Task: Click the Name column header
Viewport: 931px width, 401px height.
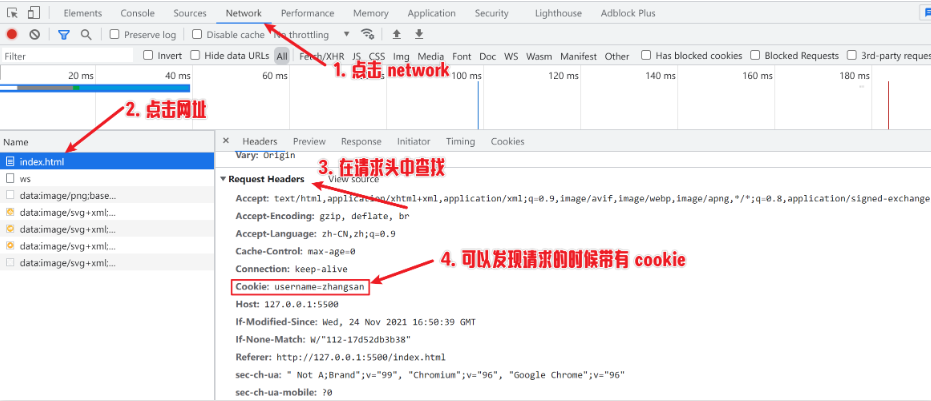Action: pyautogui.click(x=107, y=142)
